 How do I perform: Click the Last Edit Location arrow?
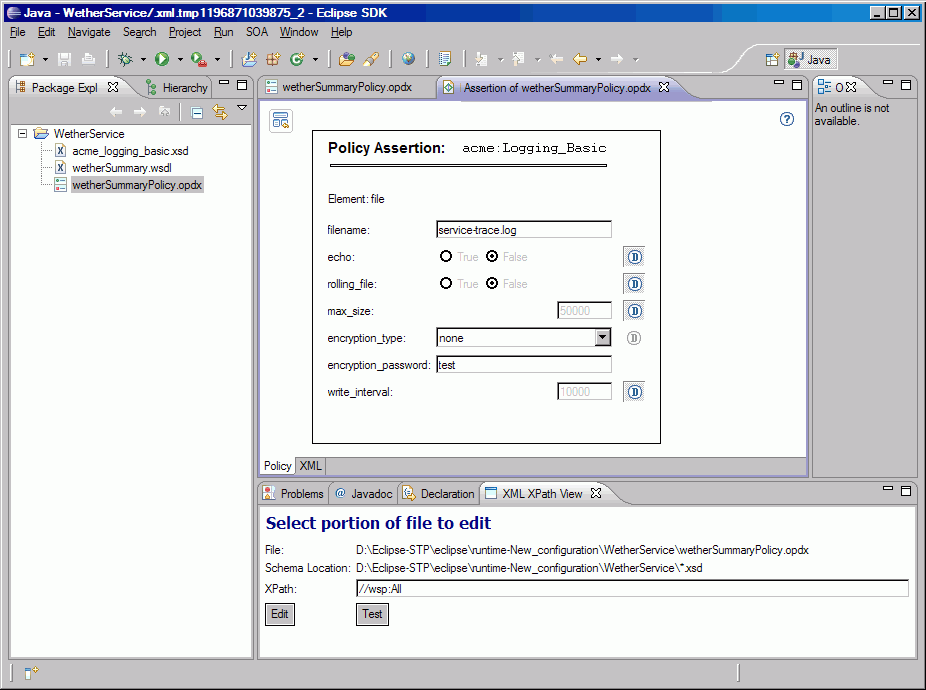[x=556, y=59]
